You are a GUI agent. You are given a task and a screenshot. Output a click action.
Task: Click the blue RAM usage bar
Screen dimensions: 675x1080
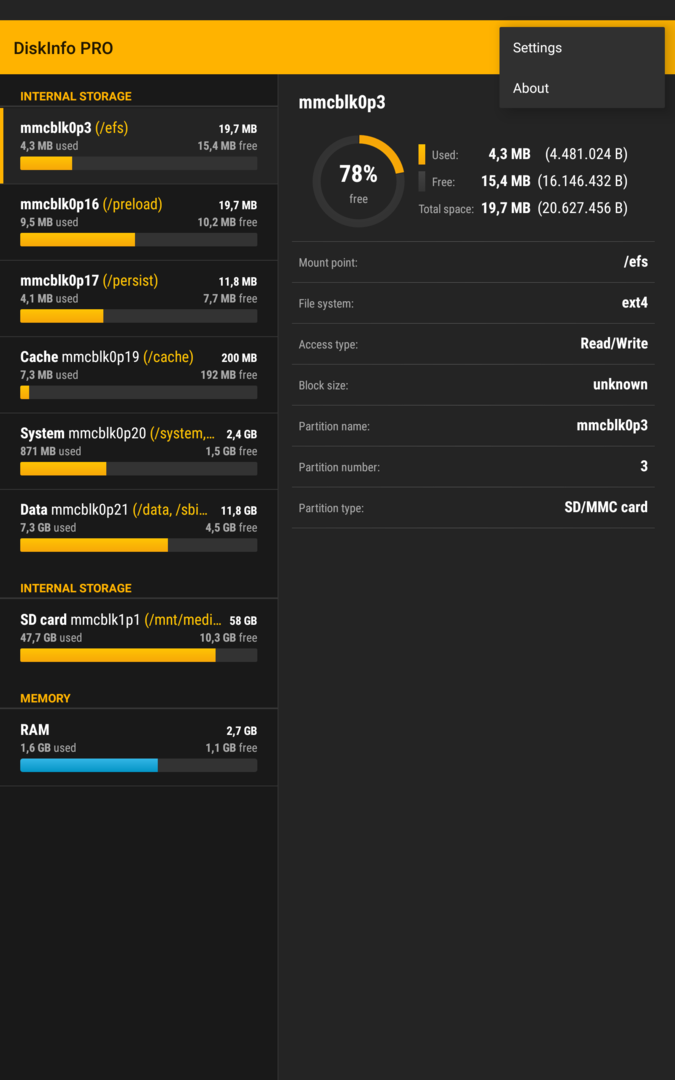pyautogui.click(x=89, y=765)
